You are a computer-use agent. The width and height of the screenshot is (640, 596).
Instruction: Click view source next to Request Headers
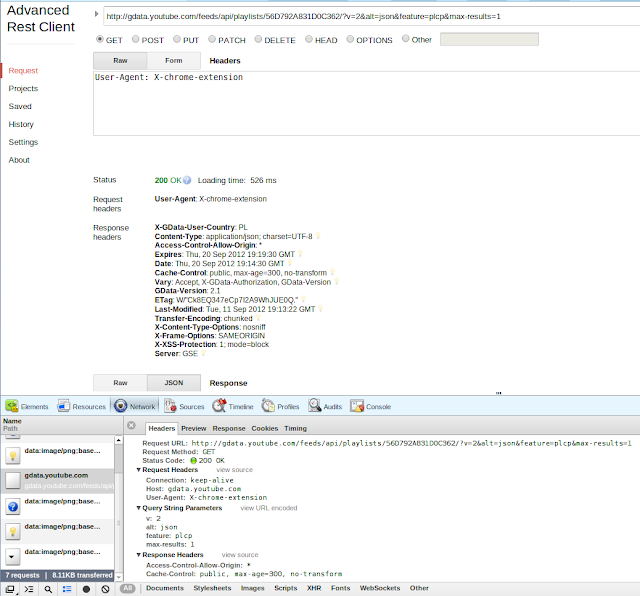pos(234,470)
